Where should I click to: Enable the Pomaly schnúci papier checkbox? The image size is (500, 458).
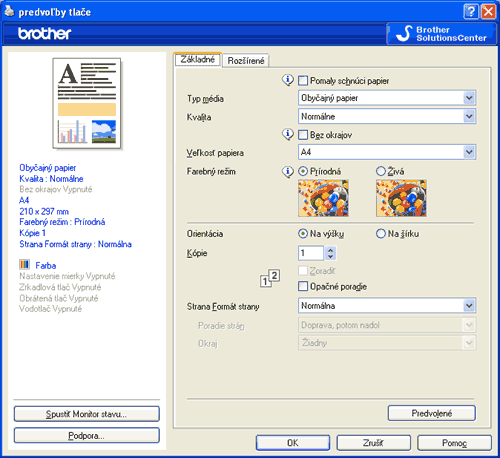coord(303,80)
